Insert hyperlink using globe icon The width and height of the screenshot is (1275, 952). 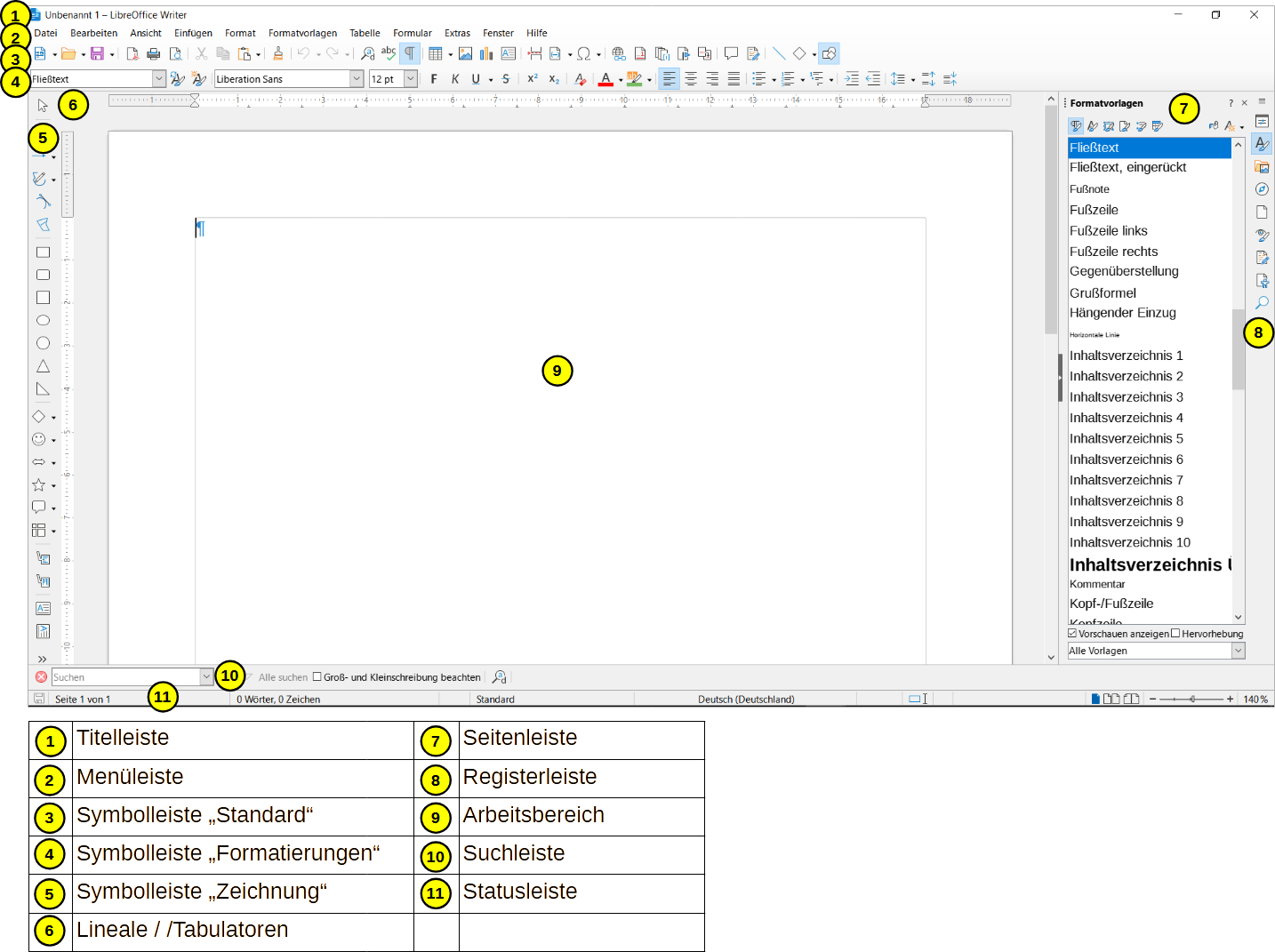(x=619, y=54)
